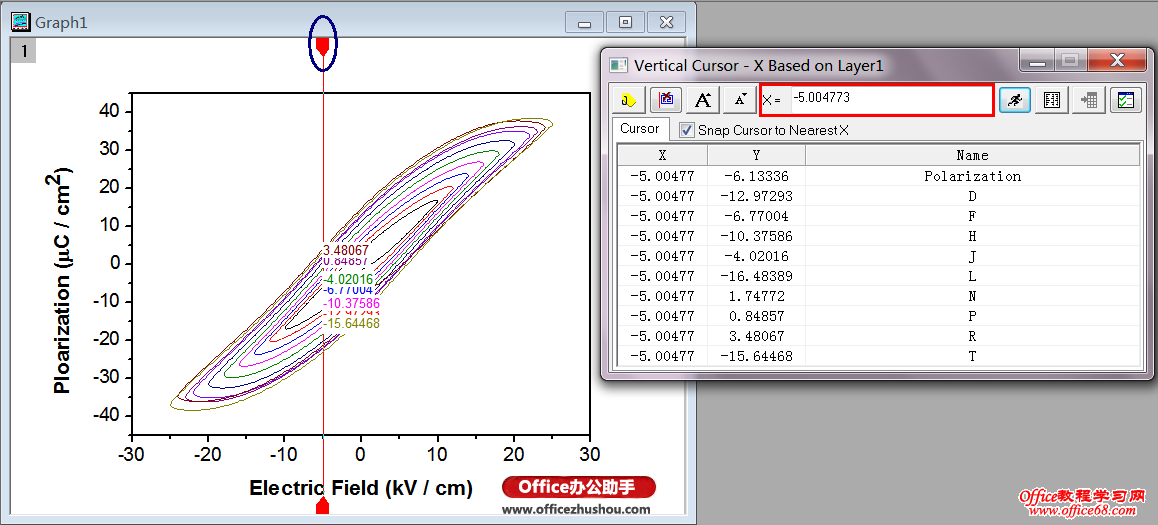Select the row named T

(971, 356)
